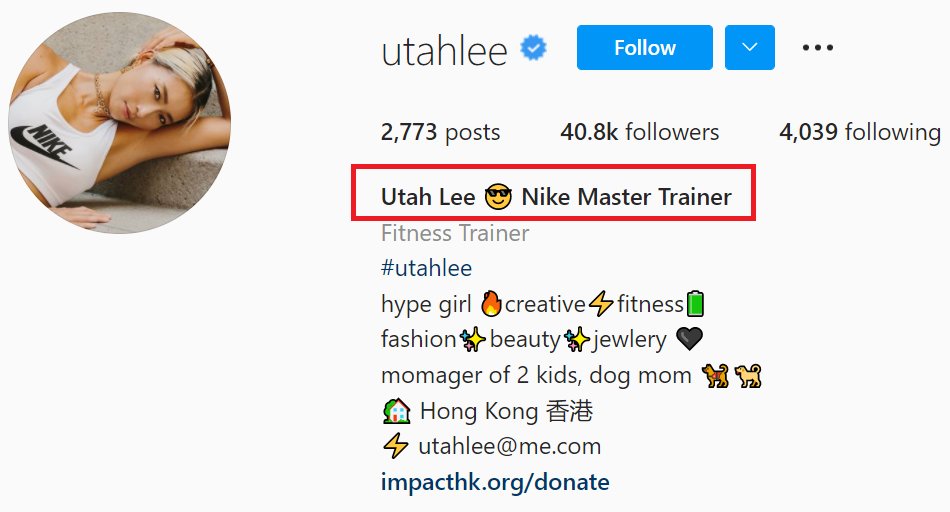
Task: Click the sunglasses emoji in the name line
Action: point(498,197)
